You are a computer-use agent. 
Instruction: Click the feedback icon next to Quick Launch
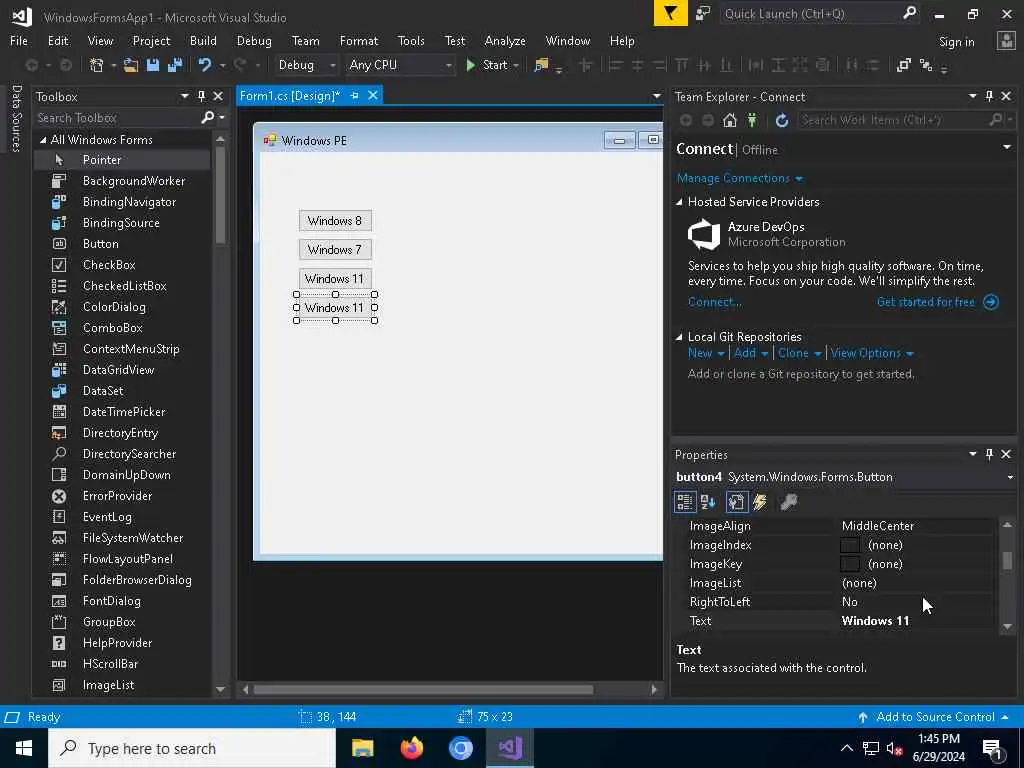(x=703, y=13)
